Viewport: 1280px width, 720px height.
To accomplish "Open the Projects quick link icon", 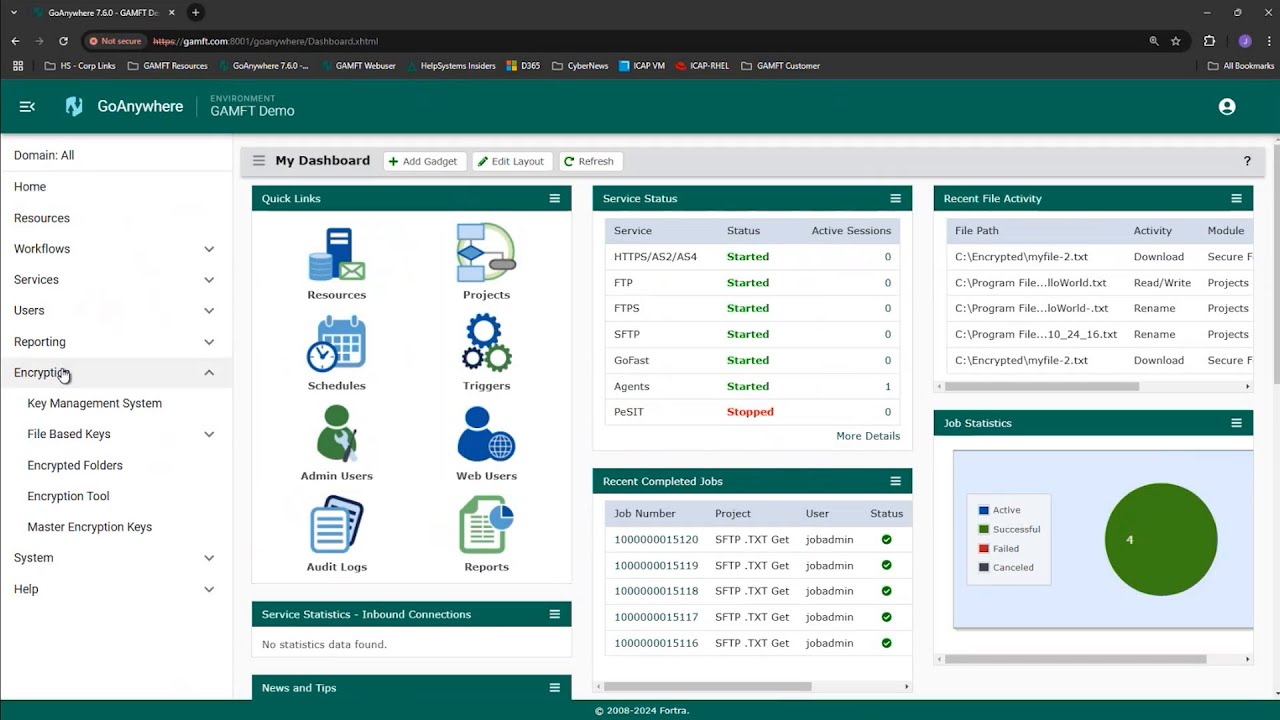I will (x=486, y=253).
